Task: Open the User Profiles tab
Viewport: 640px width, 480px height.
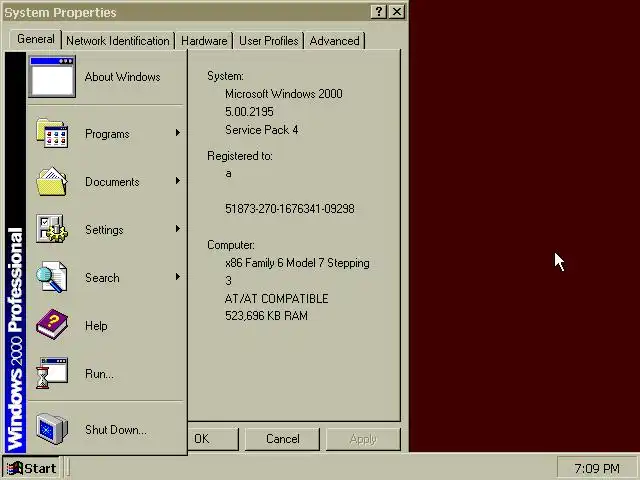Action: click(269, 41)
